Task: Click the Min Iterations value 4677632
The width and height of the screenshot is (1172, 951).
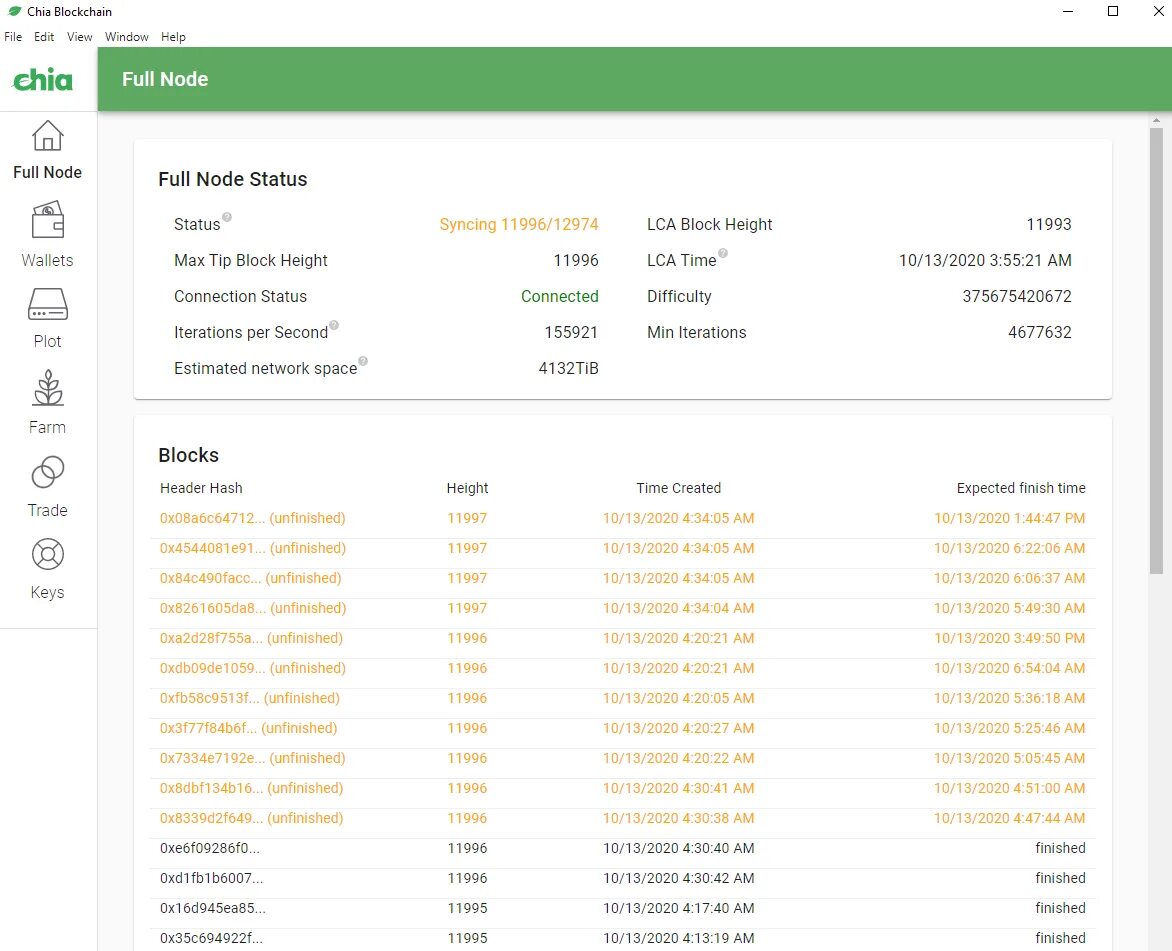Action: click(1040, 332)
